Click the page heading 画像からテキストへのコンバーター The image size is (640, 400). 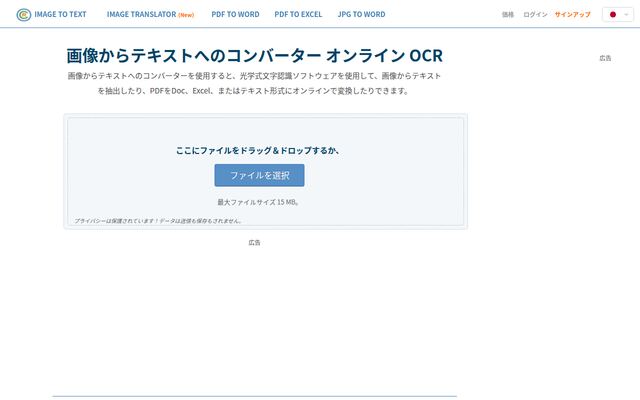tap(254, 55)
